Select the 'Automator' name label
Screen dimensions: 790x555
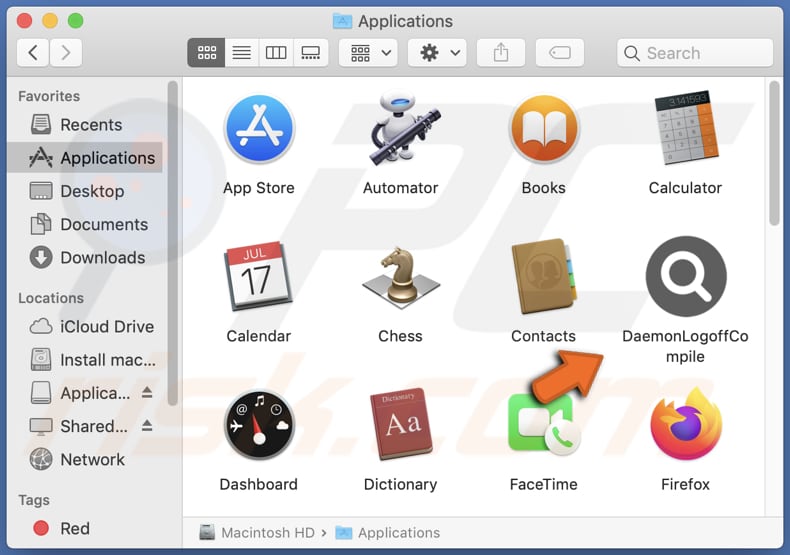pyautogui.click(x=401, y=188)
